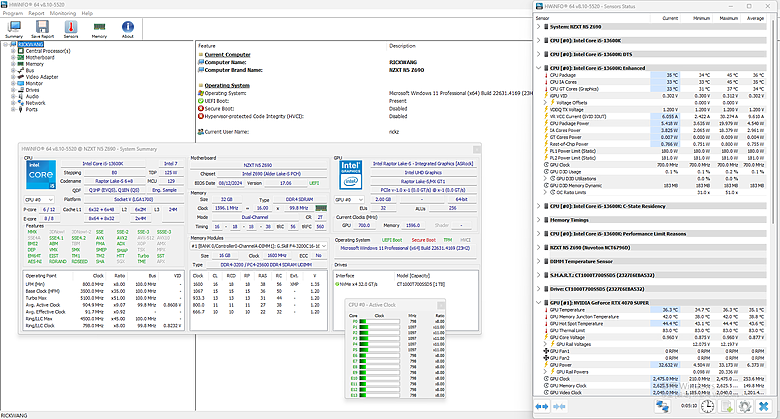Viewport: 780px width, 419px height.
Task: Expand sensors view with blue outward arrows
Action: pos(541,407)
